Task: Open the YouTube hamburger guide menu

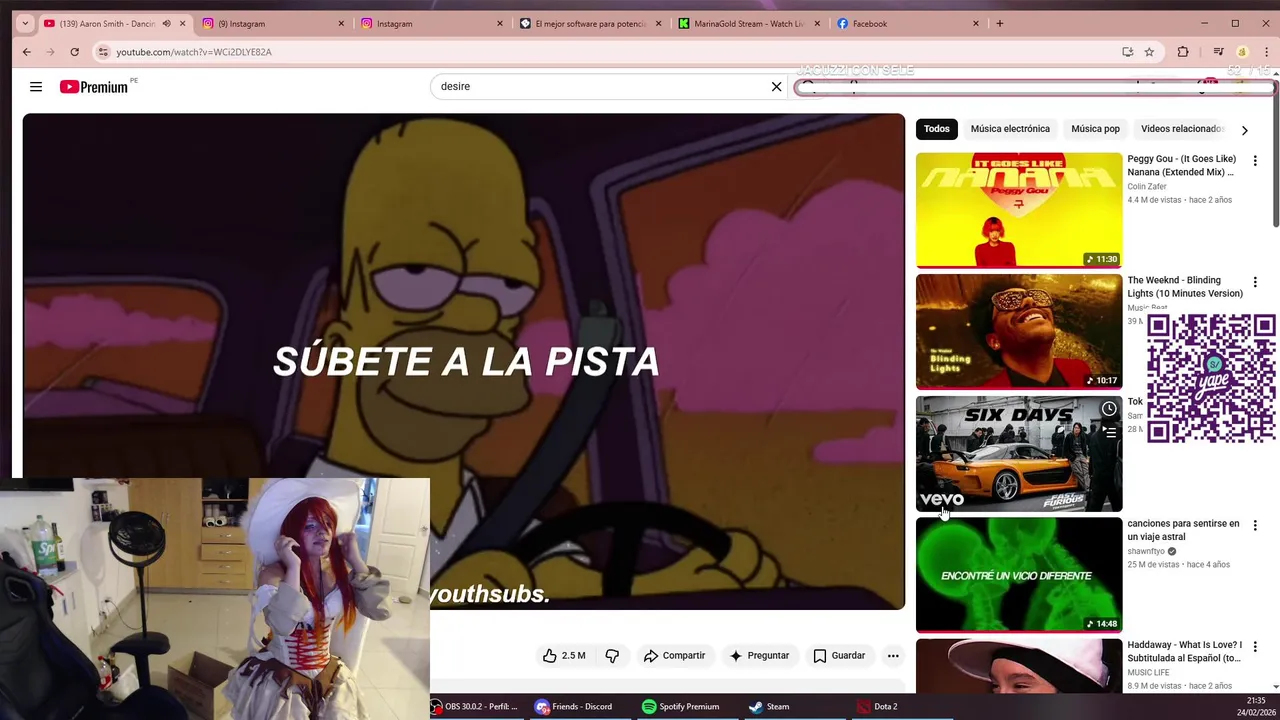Action: 36,87
